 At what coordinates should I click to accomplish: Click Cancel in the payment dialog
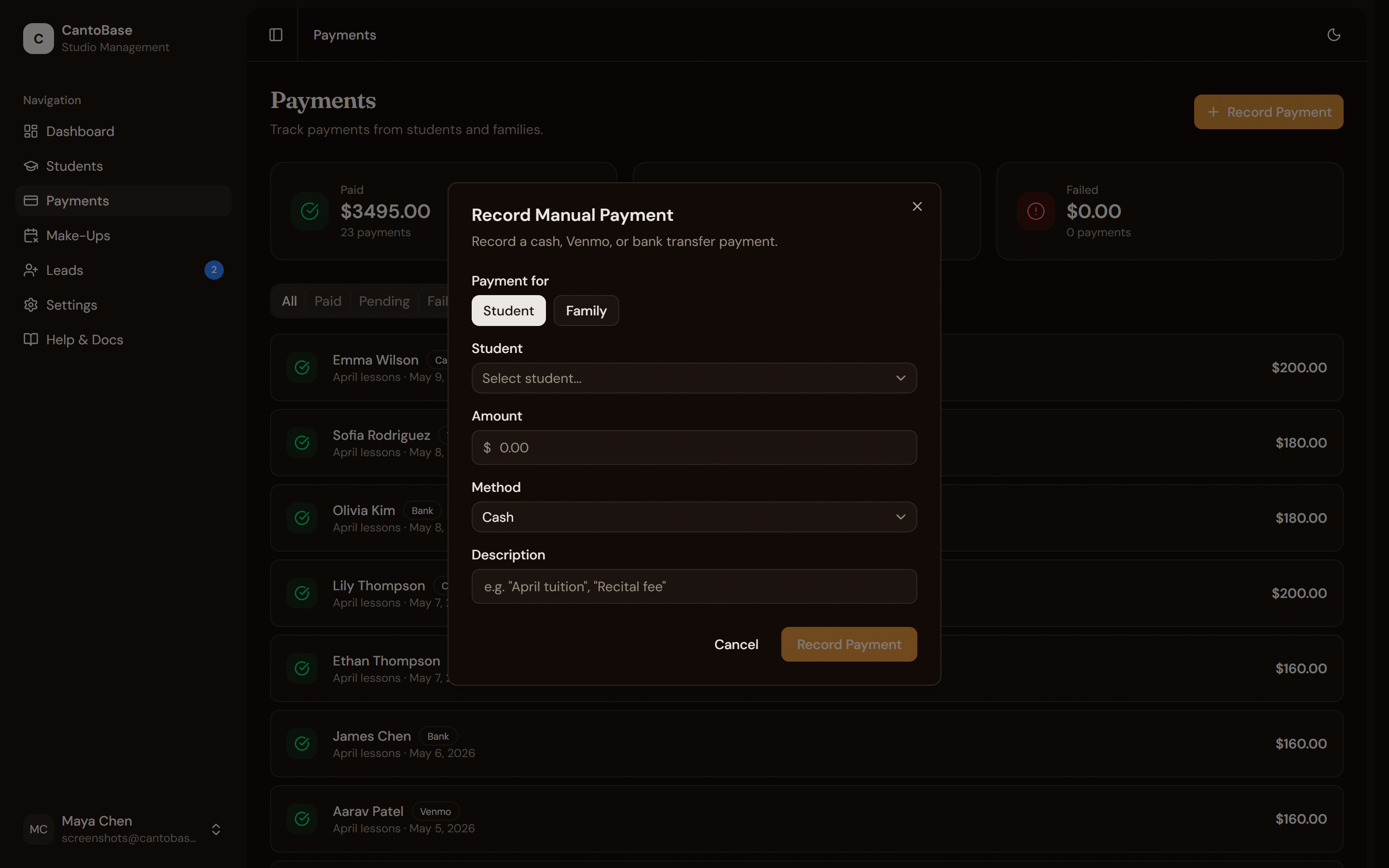click(x=736, y=644)
